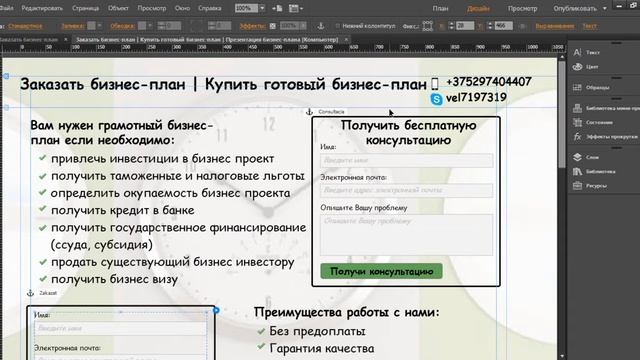Click the phone icon before +375297404407
This screenshot has height=360, width=640.
435,84
